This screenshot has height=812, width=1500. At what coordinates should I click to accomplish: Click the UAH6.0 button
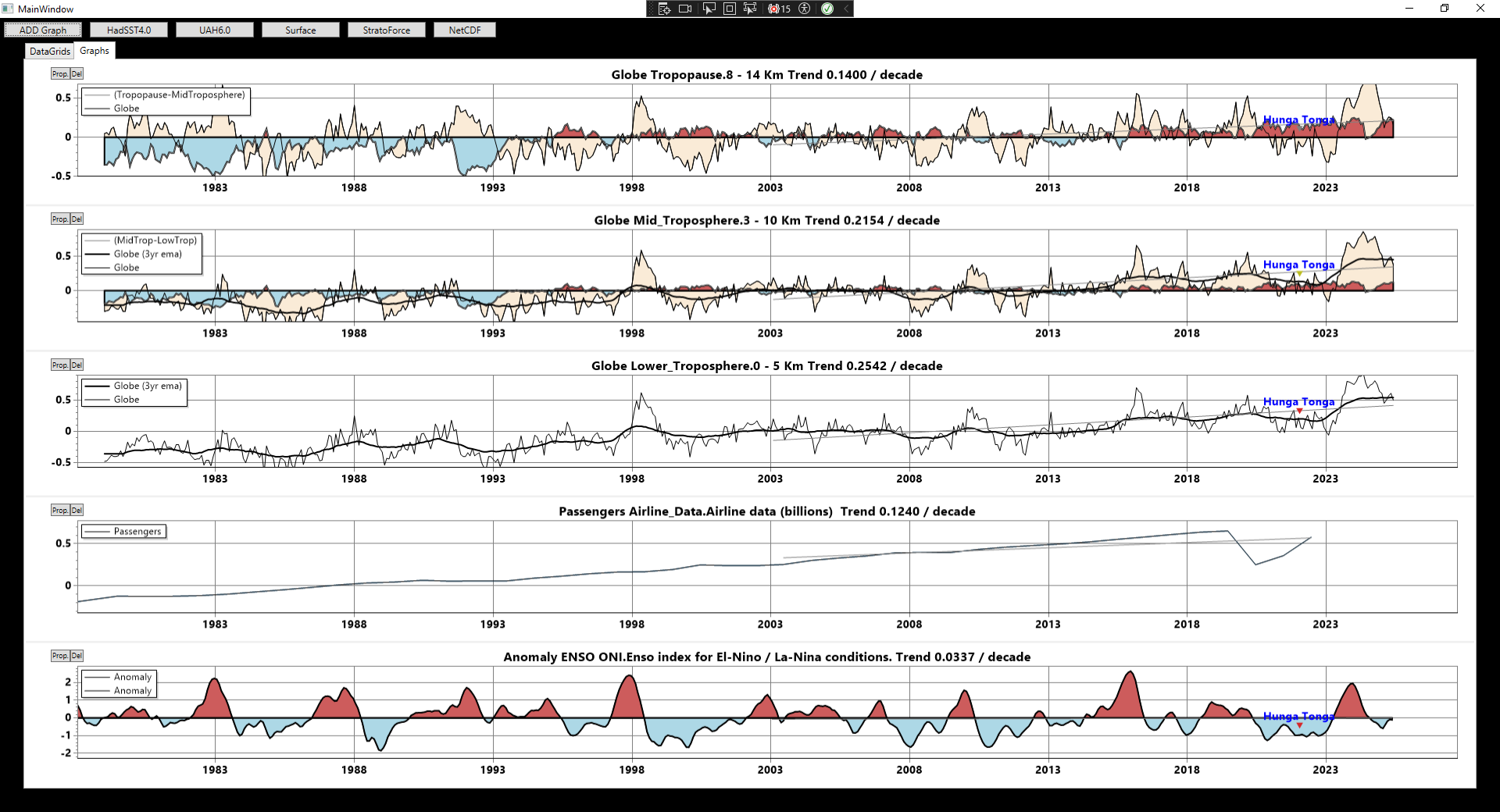coord(215,30)
